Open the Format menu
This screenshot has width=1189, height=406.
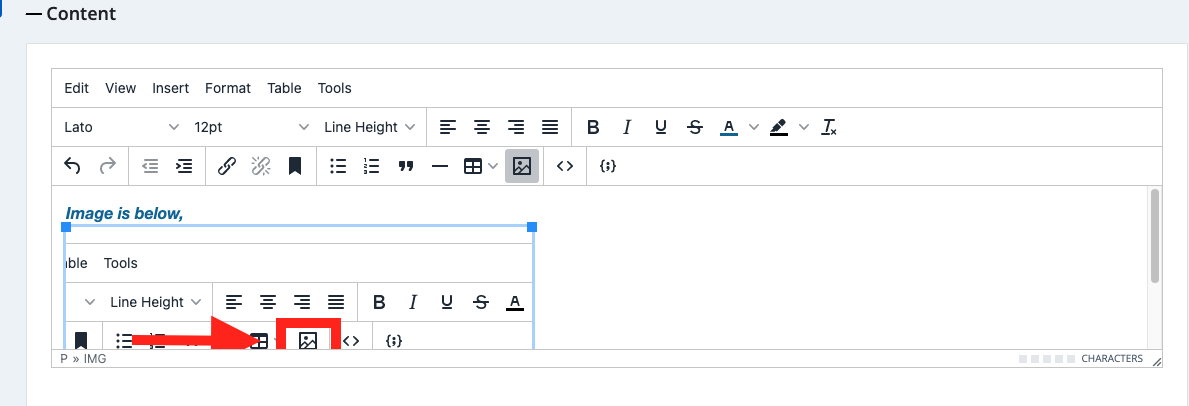pos(228,88)
